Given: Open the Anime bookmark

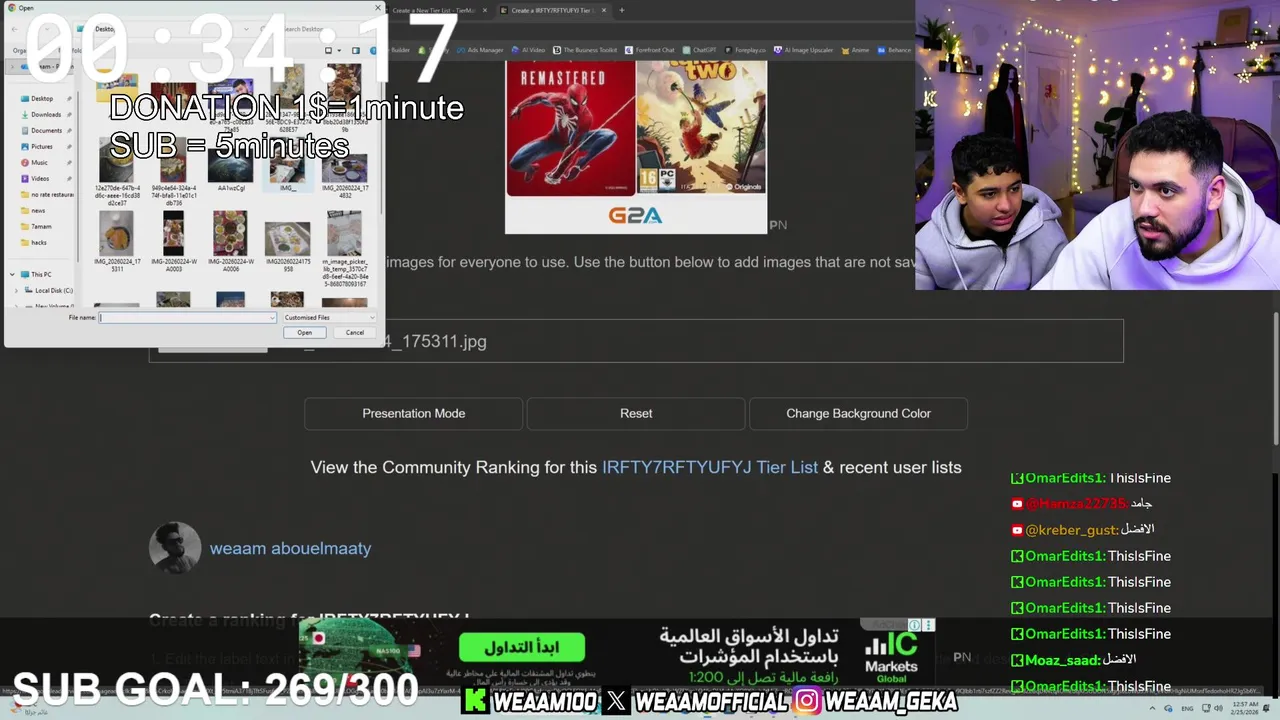Looking at the screenshot, I should (x=855, y=50).
